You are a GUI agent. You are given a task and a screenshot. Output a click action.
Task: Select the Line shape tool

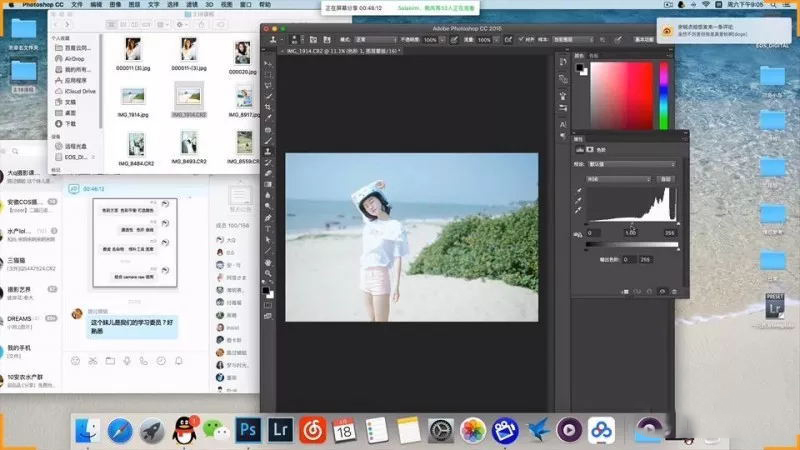tap(268, 251)
